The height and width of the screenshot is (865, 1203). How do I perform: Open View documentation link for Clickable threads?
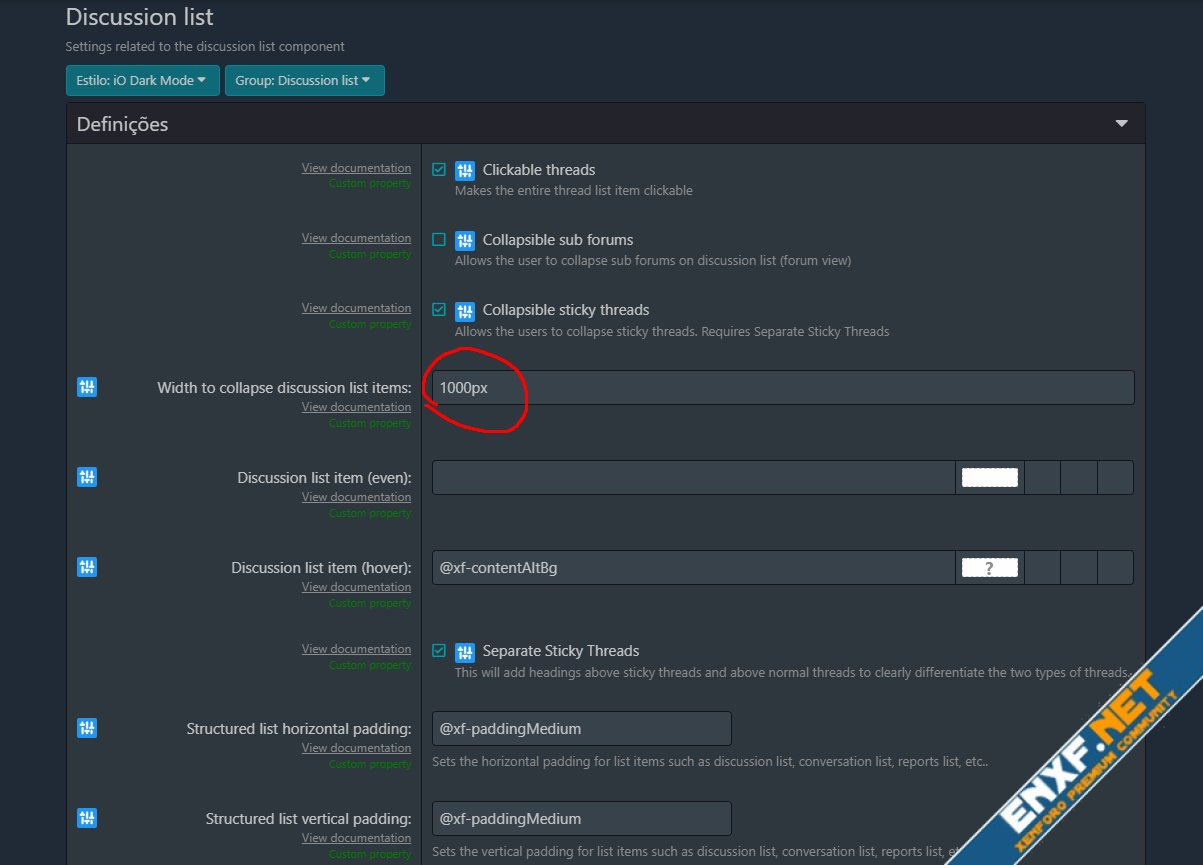point(356,168)
